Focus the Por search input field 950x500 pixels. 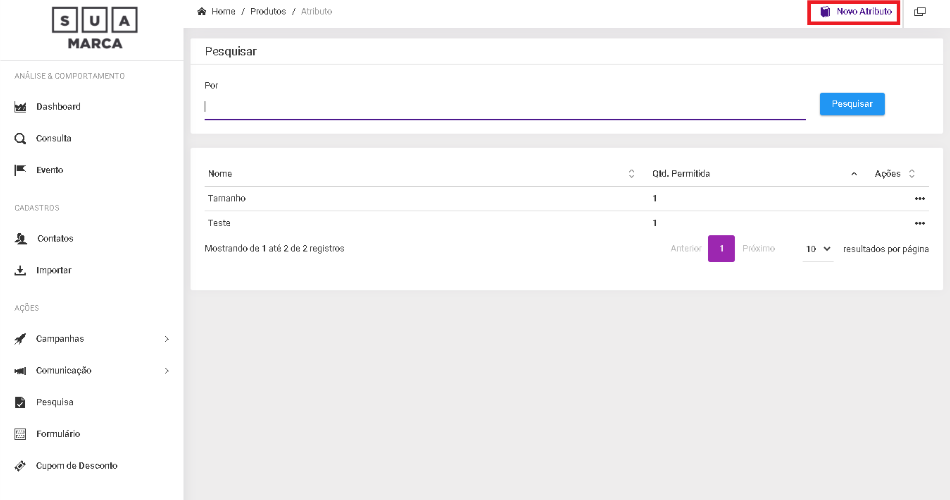point(504,107)
